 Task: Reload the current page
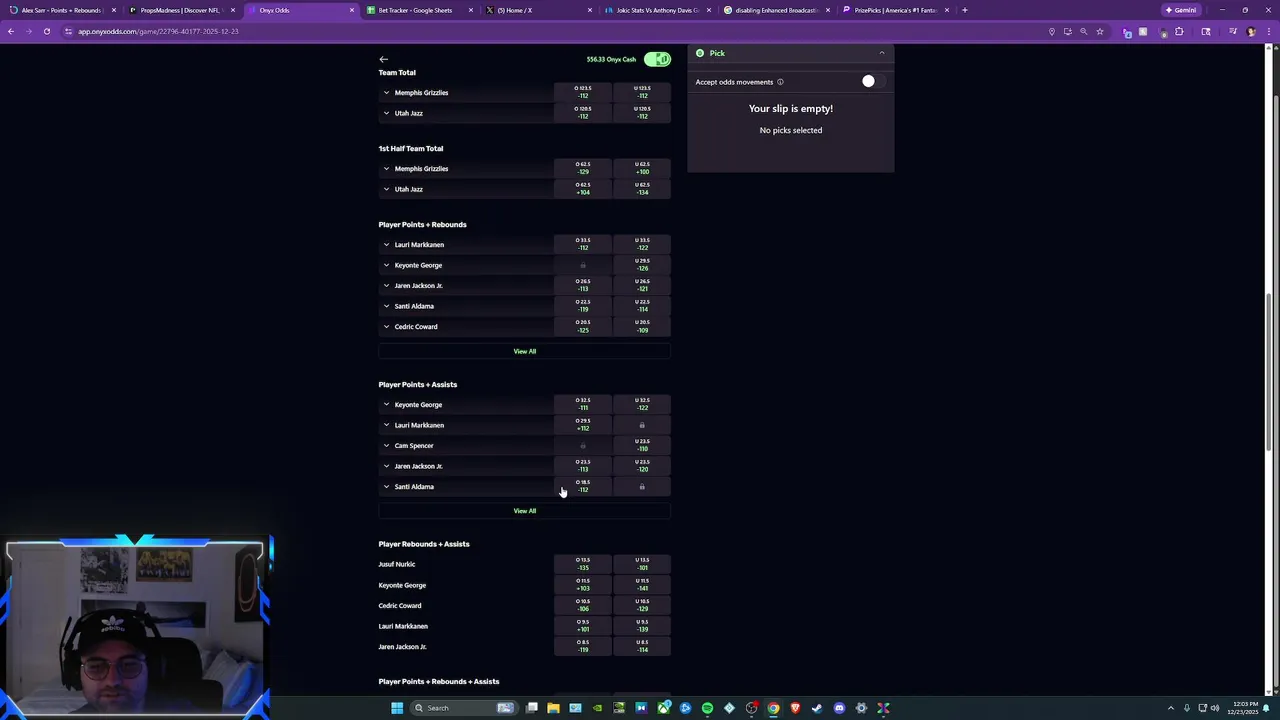pos(47,31)
